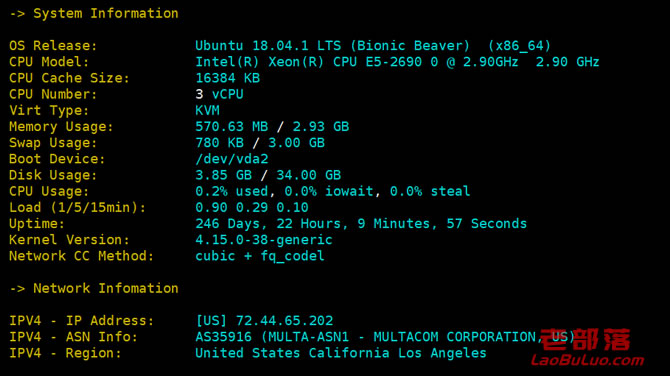Click the /dev/vda2 boot device path
Viewport: 670px width, 376px height.
click(232, 159)
